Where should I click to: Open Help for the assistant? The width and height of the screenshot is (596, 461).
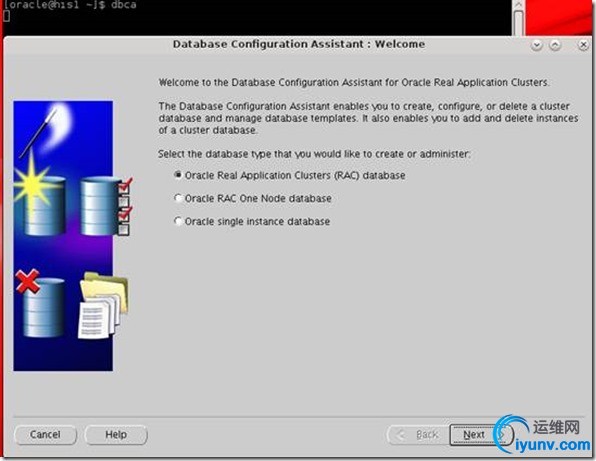click(x=116, y=435)
